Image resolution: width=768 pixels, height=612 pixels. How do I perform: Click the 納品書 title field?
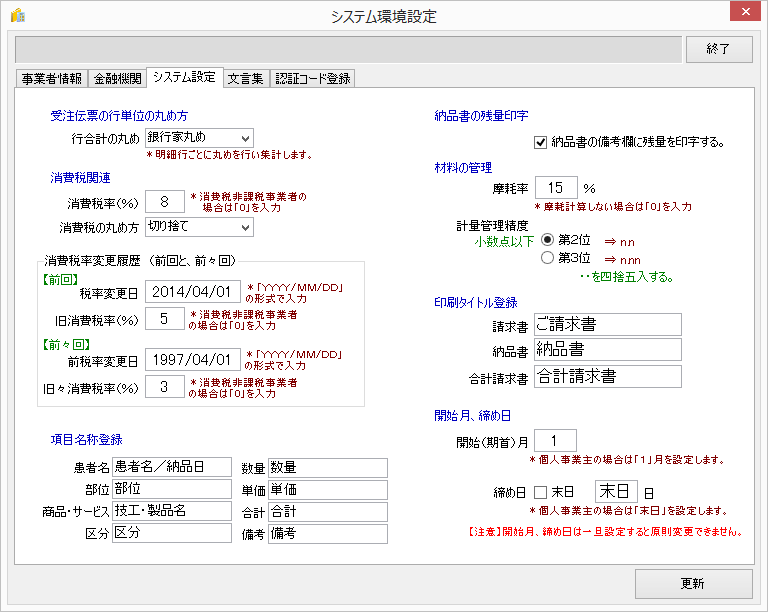608,350
